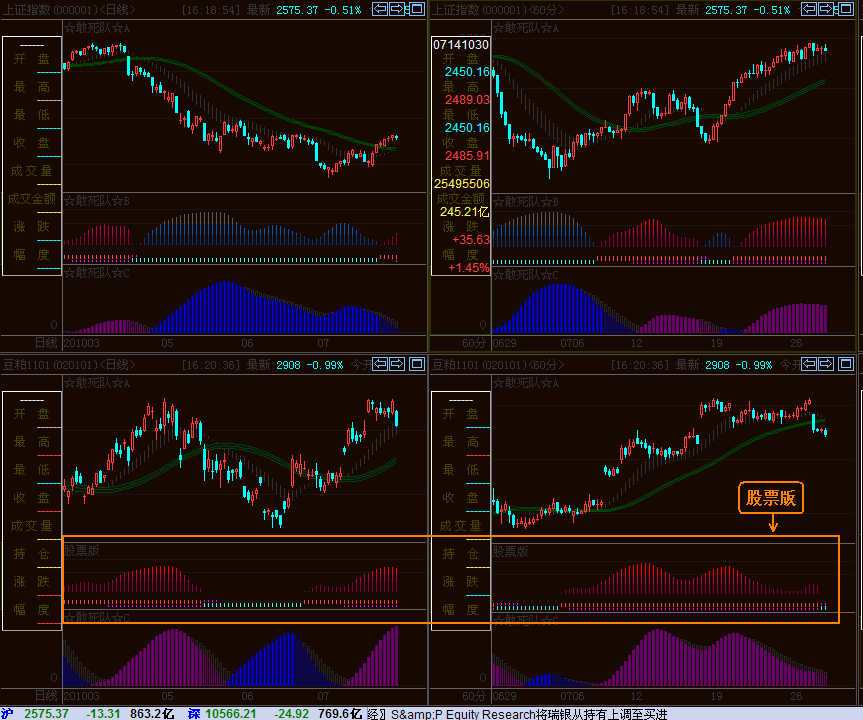This screenshot has height=720, width=863.
Task: Click ☆敢死队☆B label in 上证指数 日线 chart
Action: 97,201
